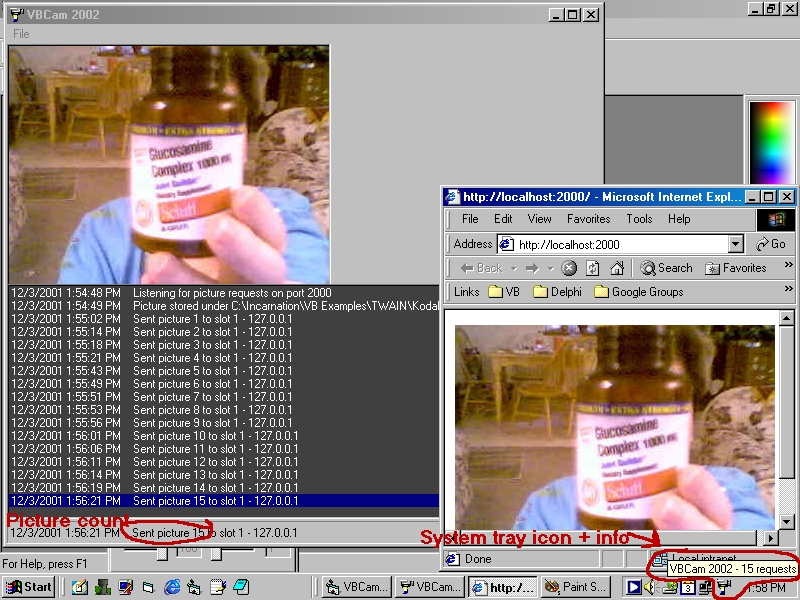Open the Internet Explorer title bar system icon
Viewport: 800px width, 600px height.
[x=452, y=197]
